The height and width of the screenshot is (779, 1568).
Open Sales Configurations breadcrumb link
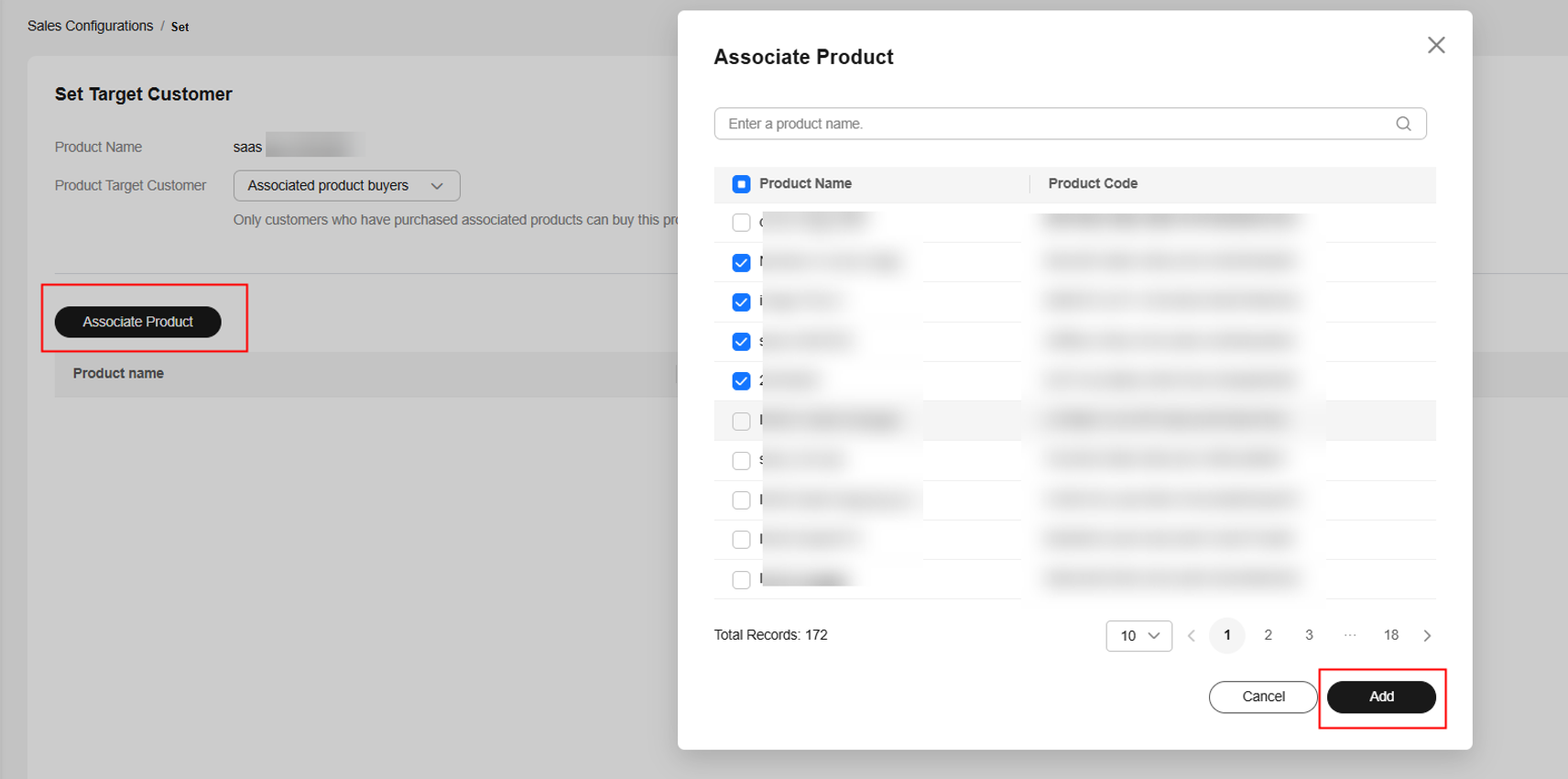tap(90, 26)
